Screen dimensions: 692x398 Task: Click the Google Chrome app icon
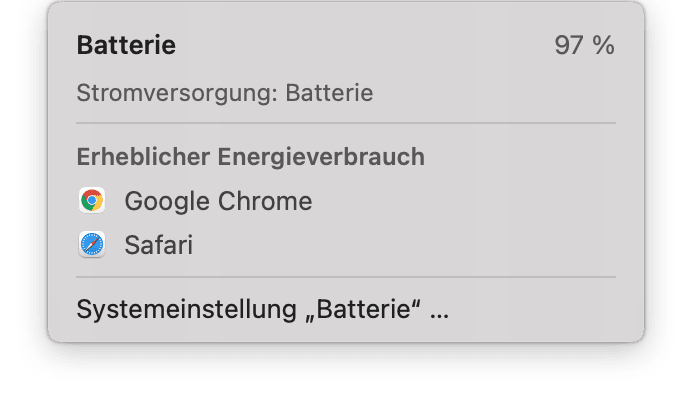pyautogui.click(x=92, y=200)
